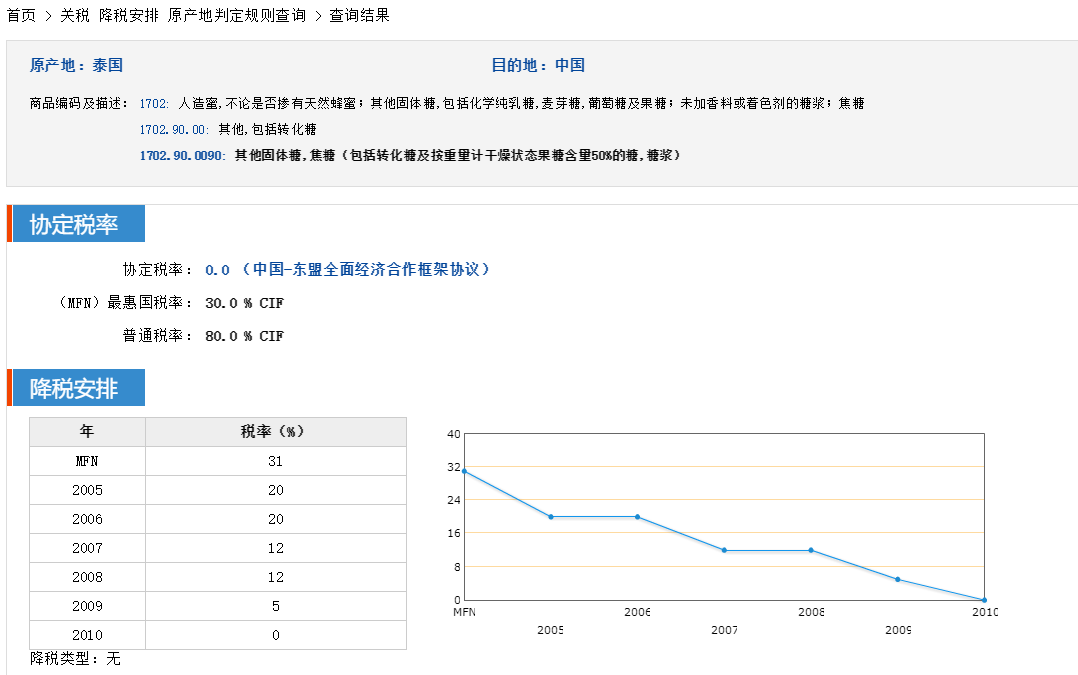
Task: Click the 1702 commodity code link
Action: 154,104
